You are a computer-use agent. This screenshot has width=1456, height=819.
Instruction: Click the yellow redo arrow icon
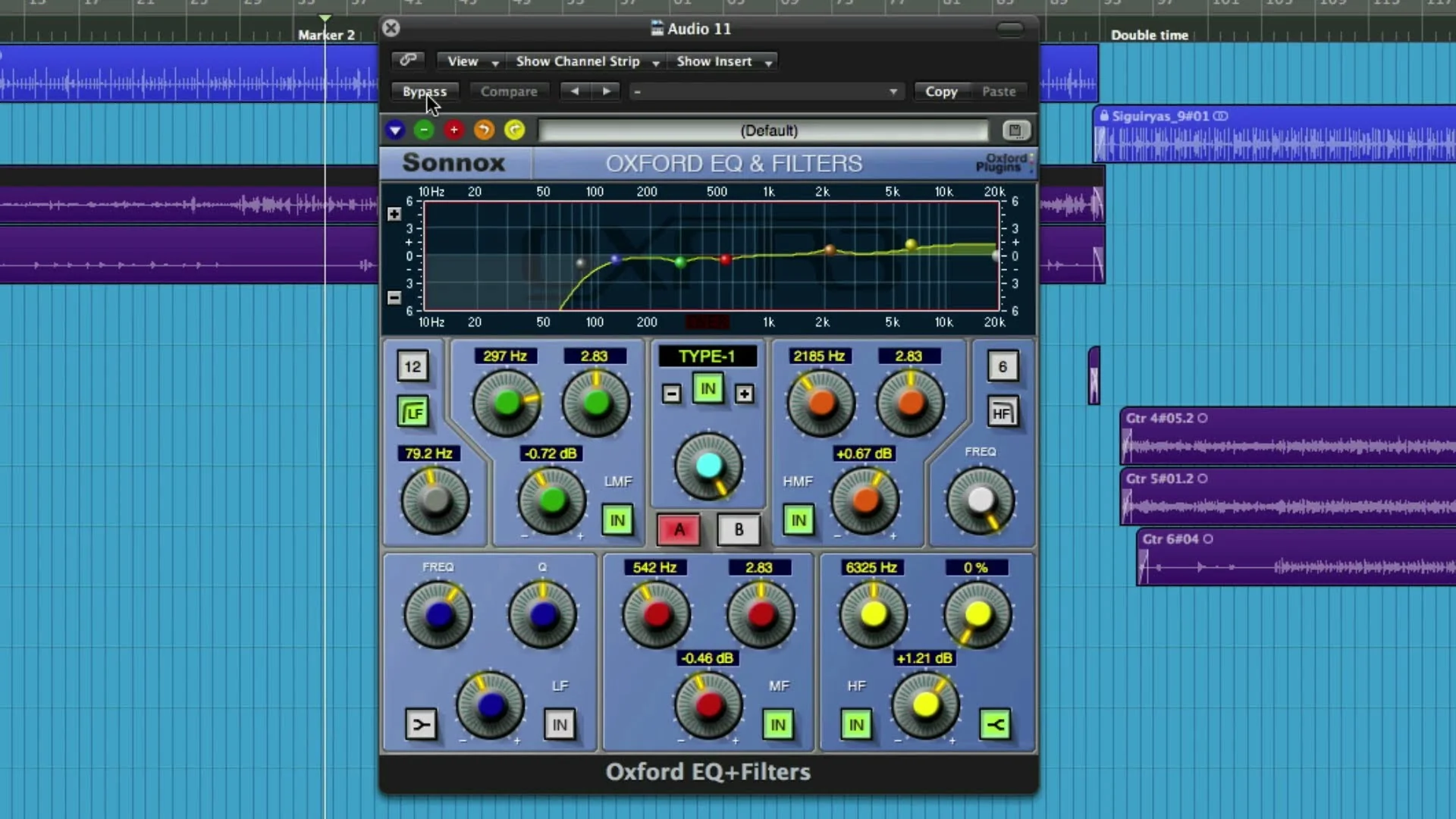pyautogui.click(x=514, y=130)
